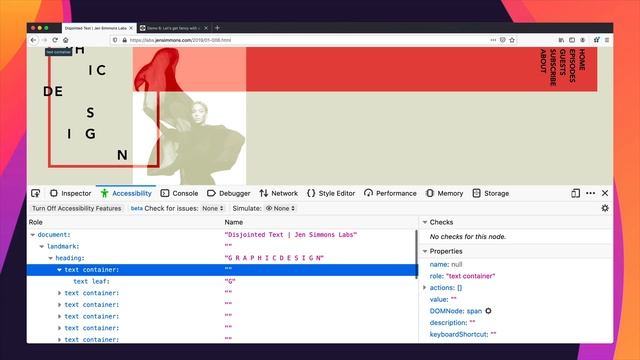Image resolution: width=640 pixels, height=360 pixels.
Task: Click the DOMNode span link
Action: (474, 311)
